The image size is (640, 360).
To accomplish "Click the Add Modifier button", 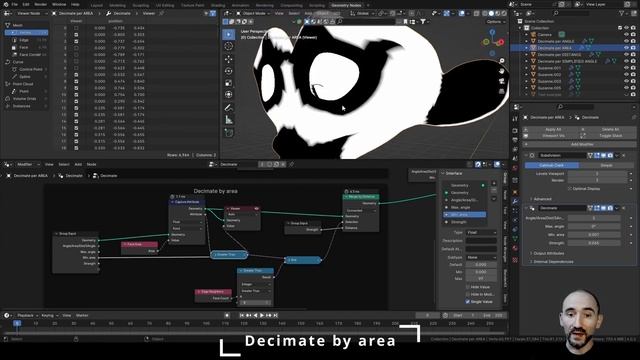I will 580,144.
